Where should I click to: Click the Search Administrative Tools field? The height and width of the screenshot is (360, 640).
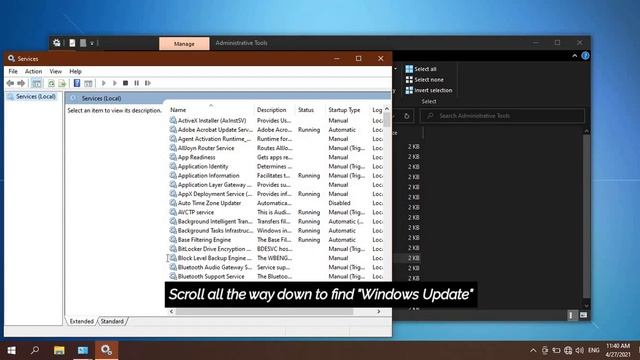(502, 116)
